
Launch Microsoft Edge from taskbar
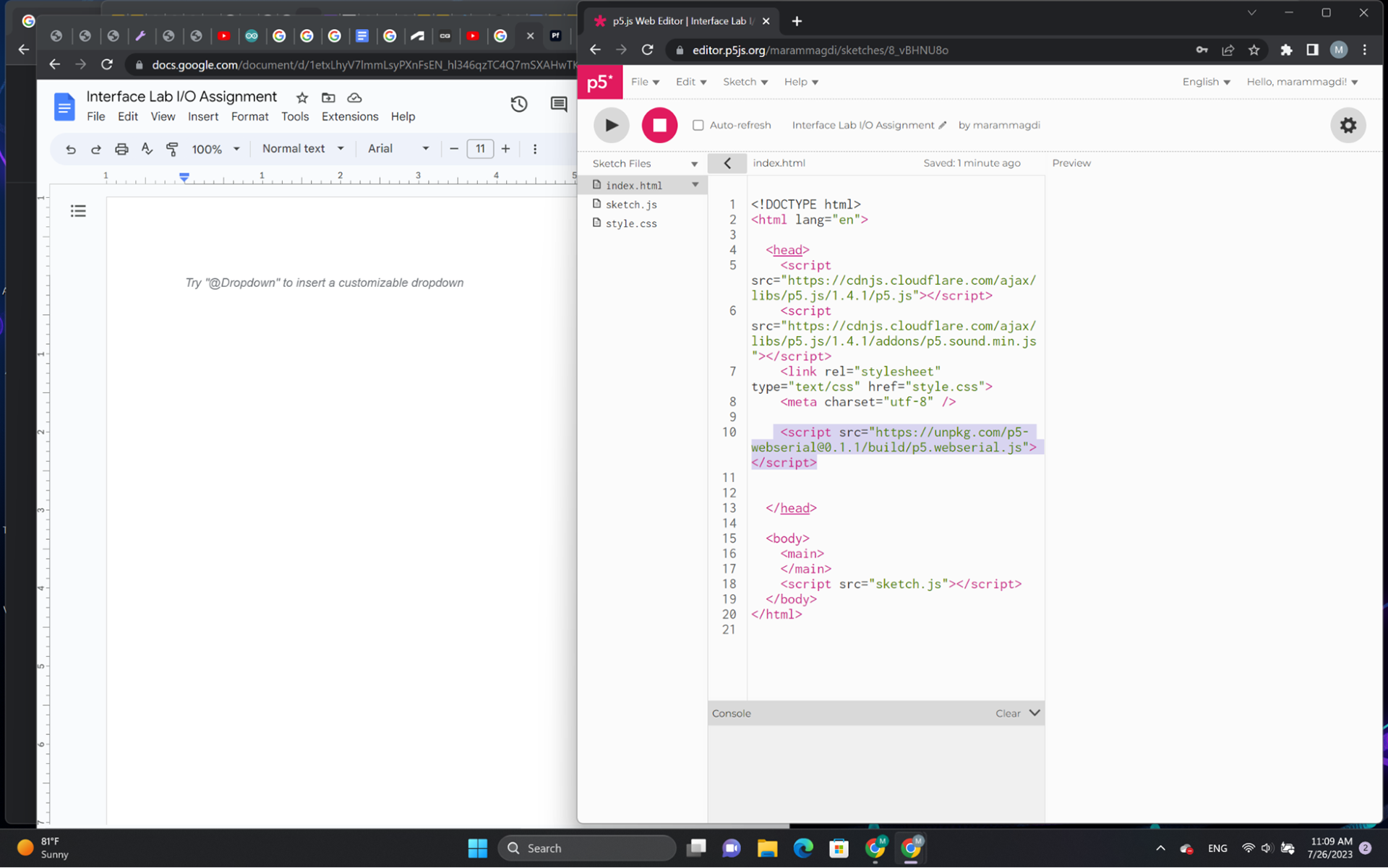(x=803, y=848)
